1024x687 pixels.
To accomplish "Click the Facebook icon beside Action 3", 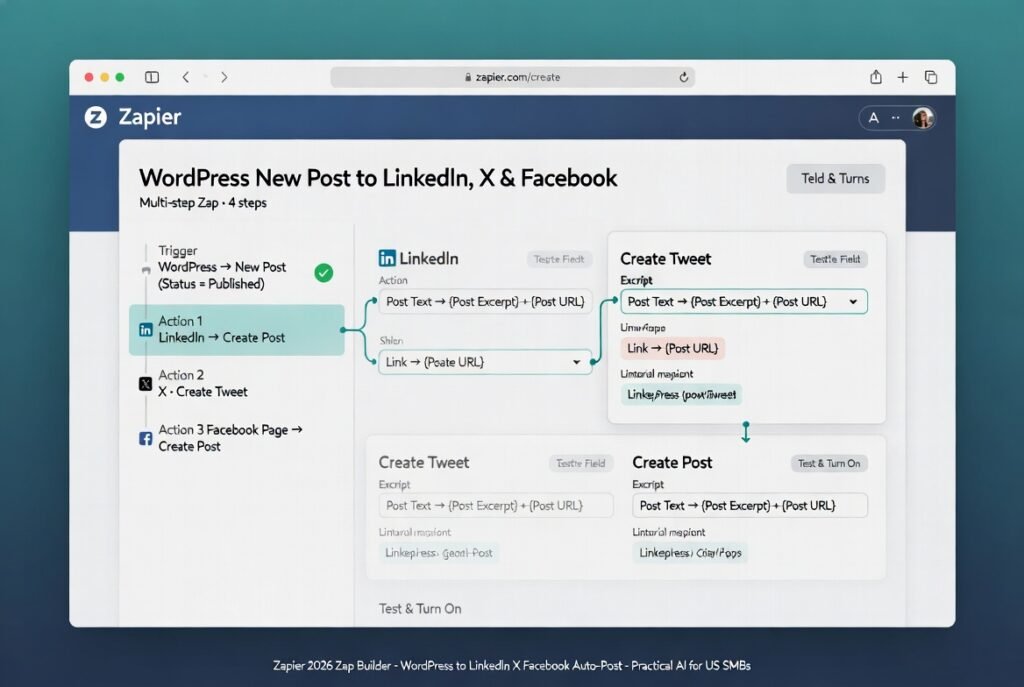I will tap(143, 437).
